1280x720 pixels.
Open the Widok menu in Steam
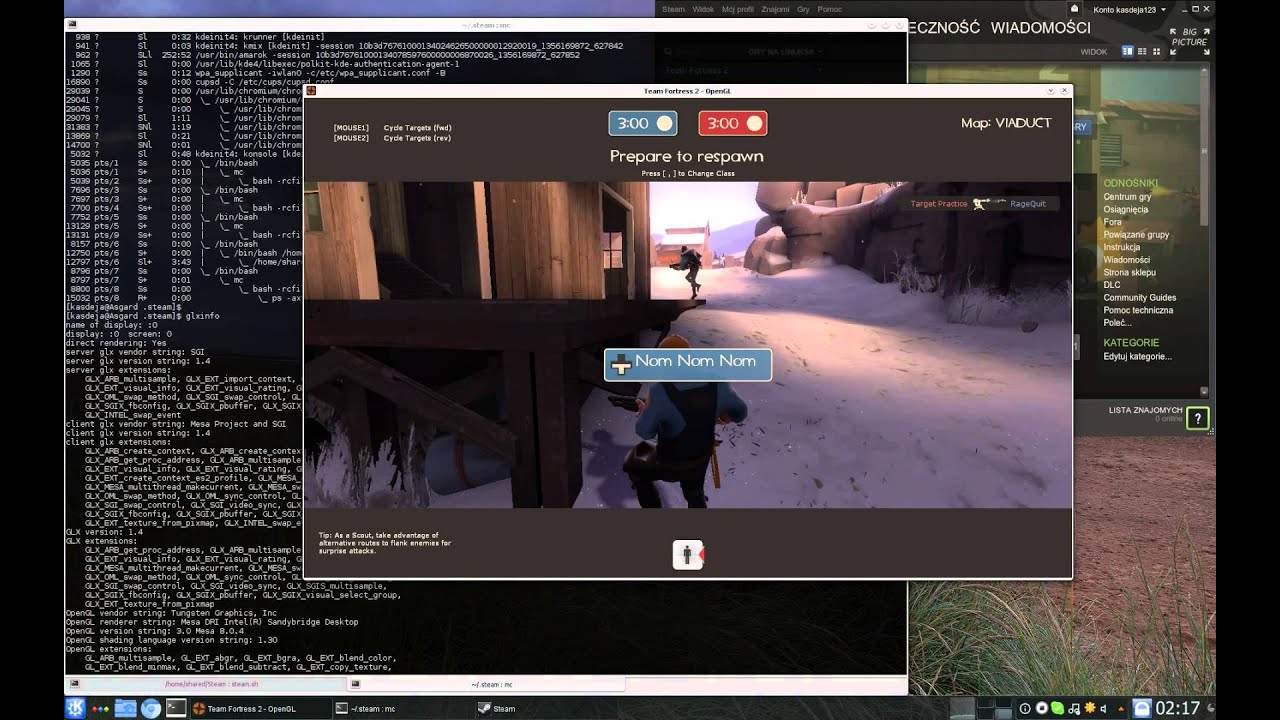(703, 9)
